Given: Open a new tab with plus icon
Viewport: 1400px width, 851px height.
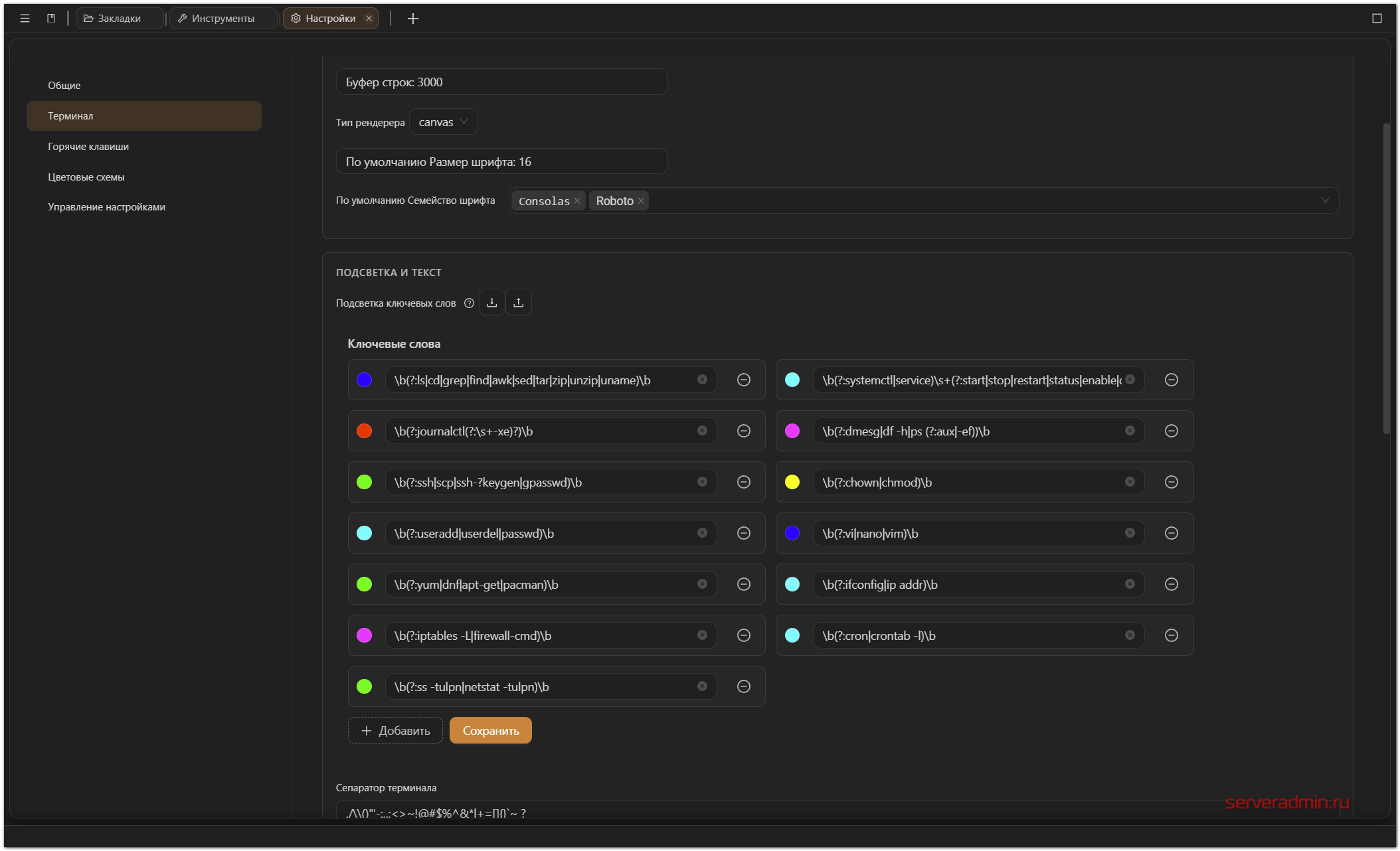Looking at the screenshot, I should (413, 19).
